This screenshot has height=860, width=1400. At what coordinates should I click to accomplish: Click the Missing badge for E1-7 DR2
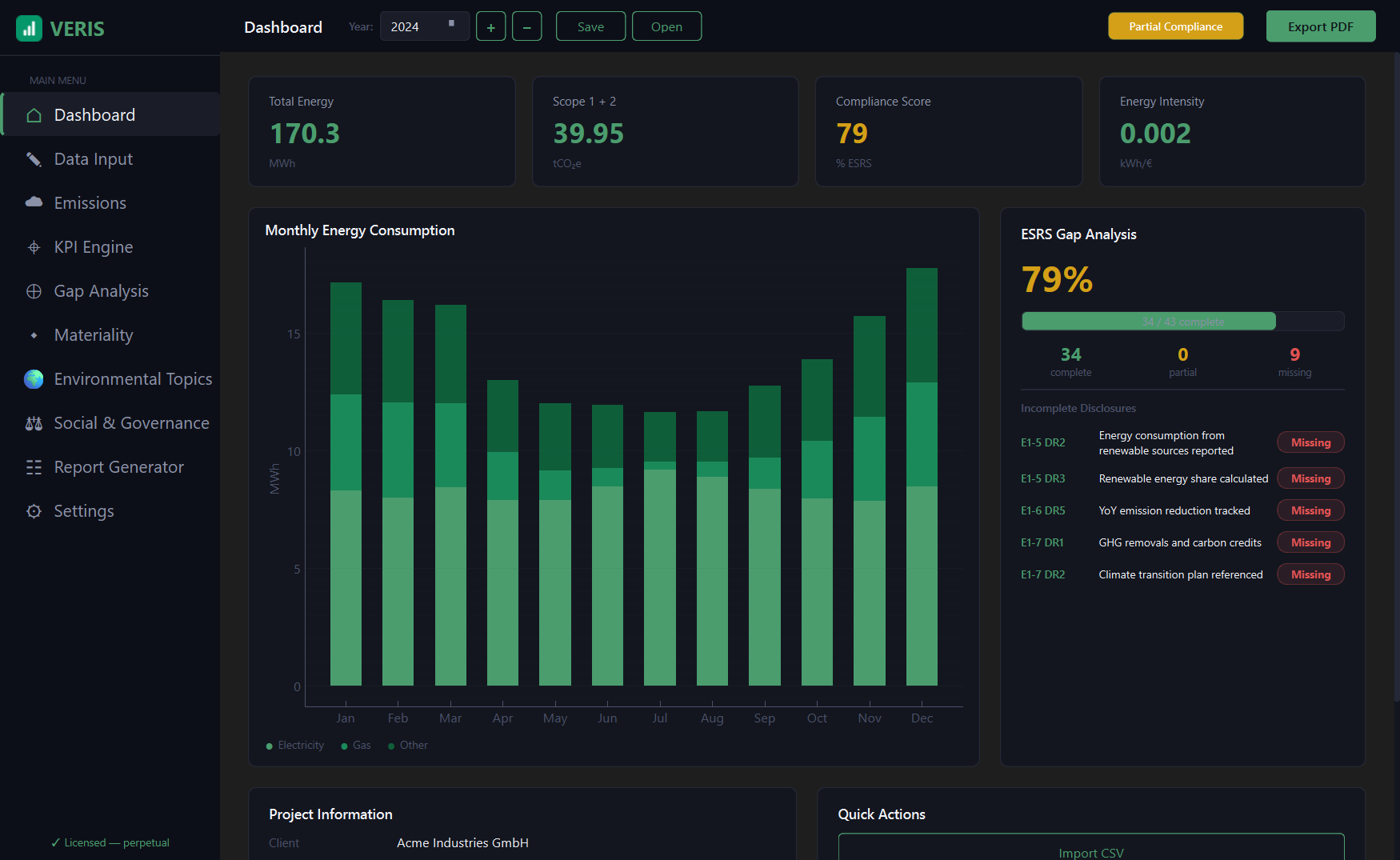tap(1310, 574)
